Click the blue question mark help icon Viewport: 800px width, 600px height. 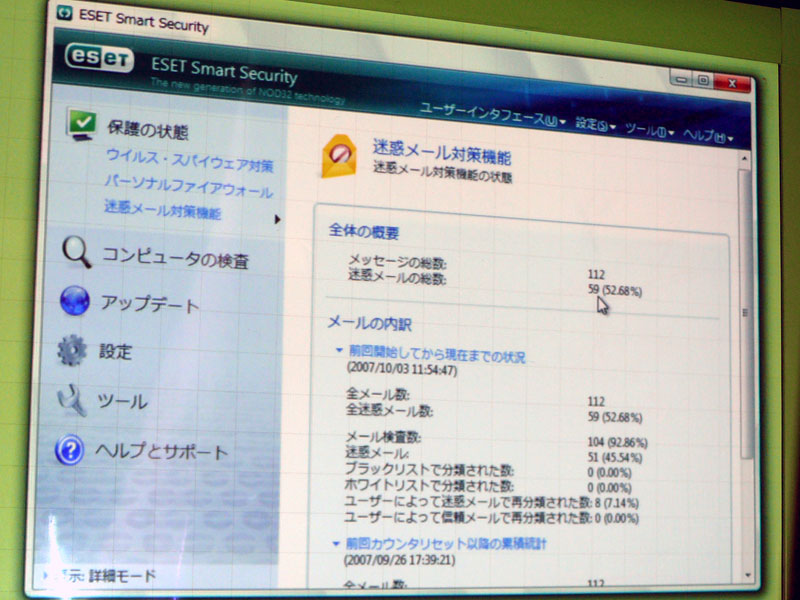tap(69, 449)
